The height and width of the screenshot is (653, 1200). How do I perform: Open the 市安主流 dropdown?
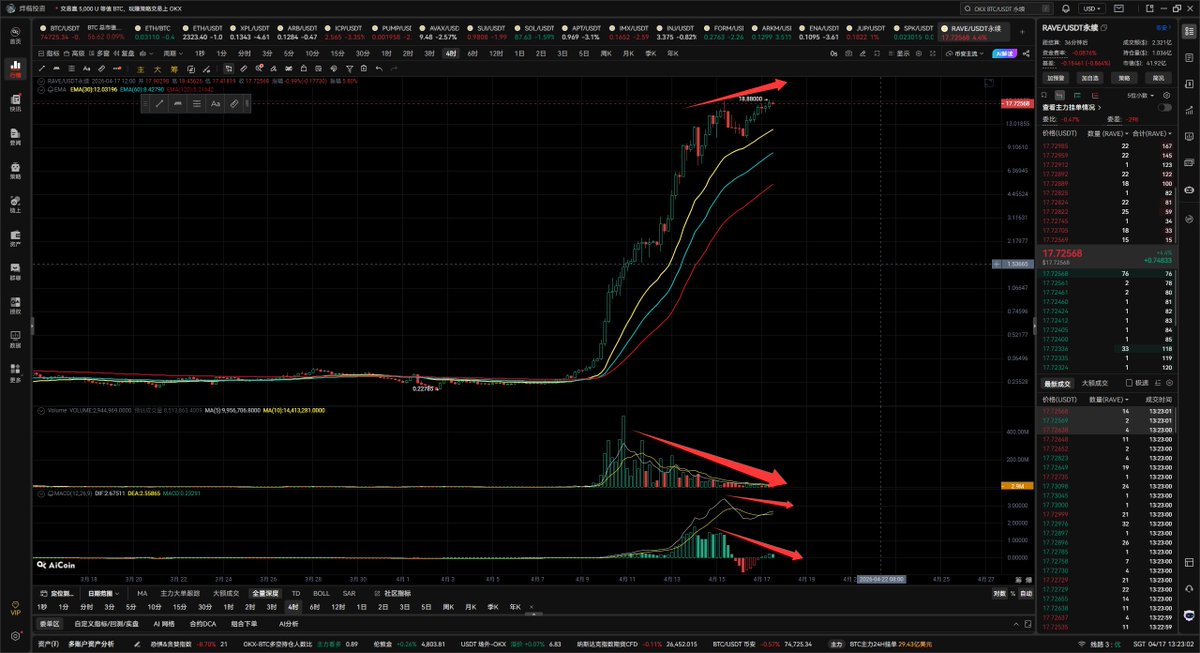966,53
